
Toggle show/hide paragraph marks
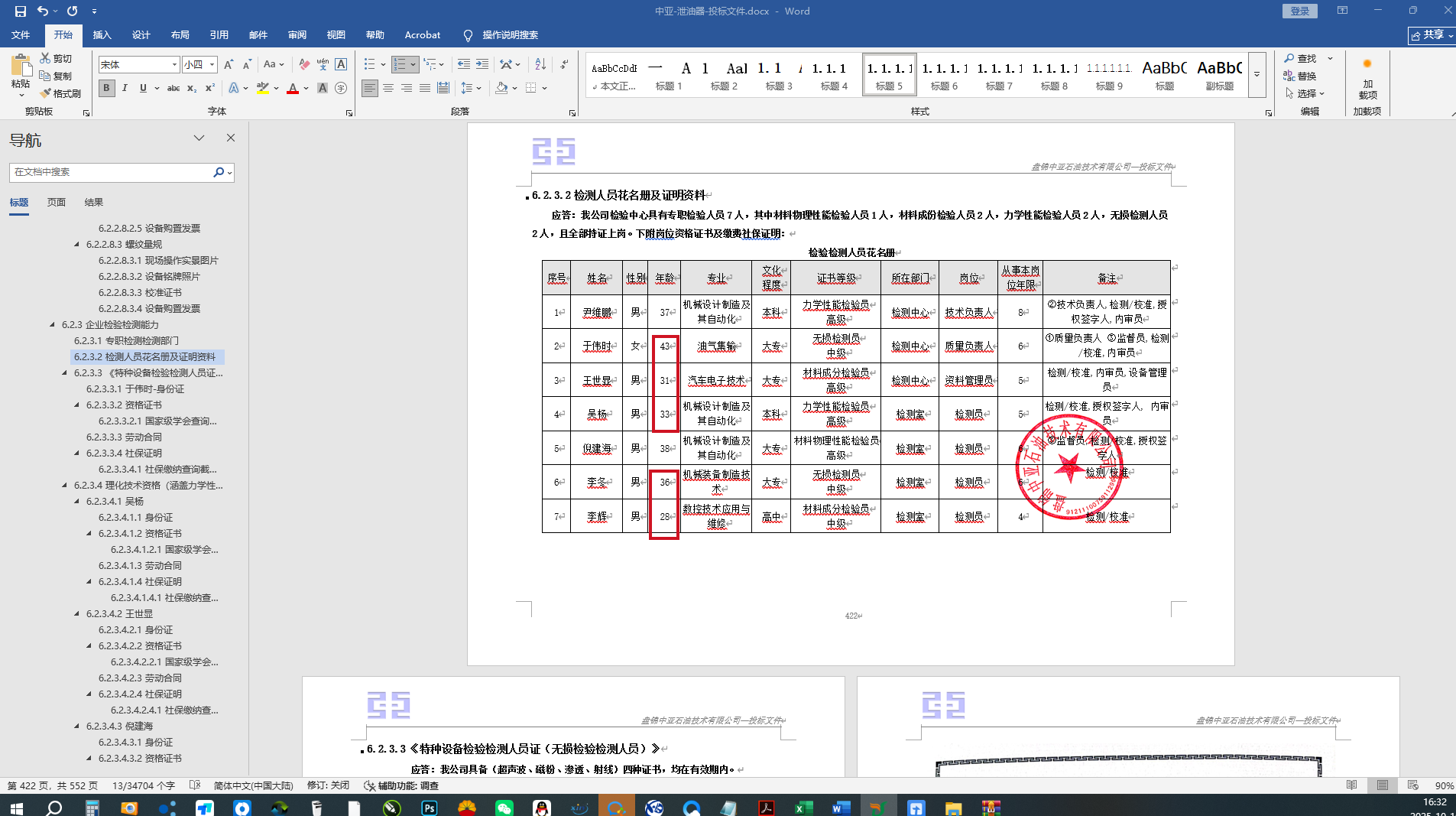(x=564, y=65)
